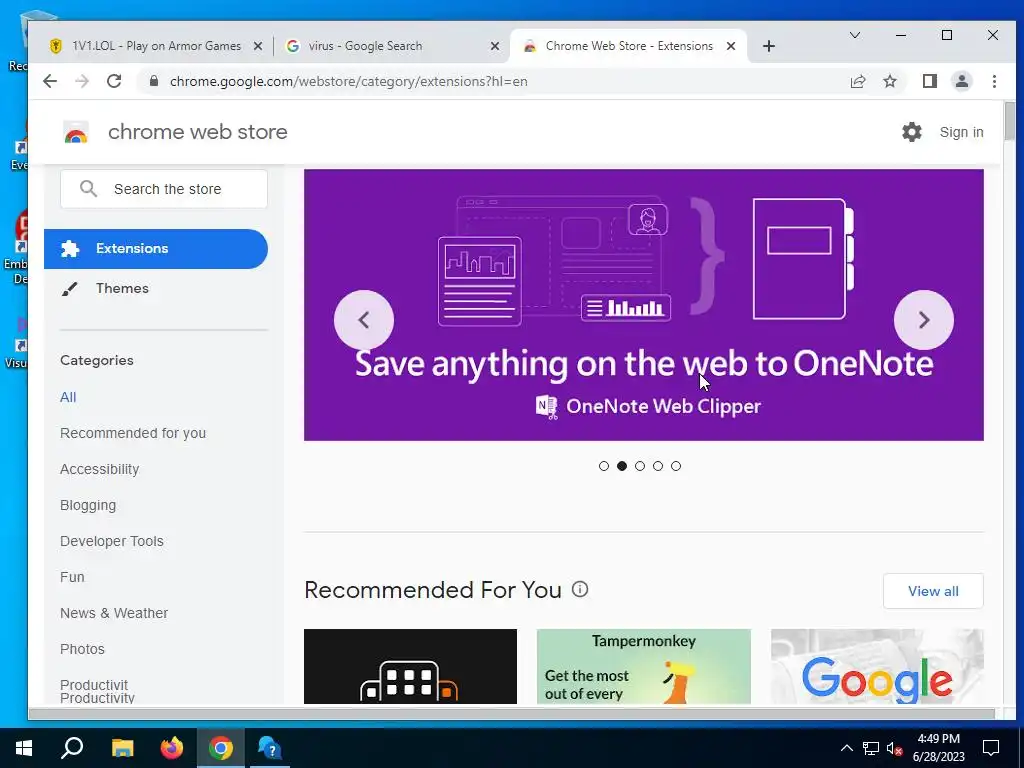Click the Chrome Web Store logo
The width and height of the screenshot is (1024, 768).
click(76, 132)
